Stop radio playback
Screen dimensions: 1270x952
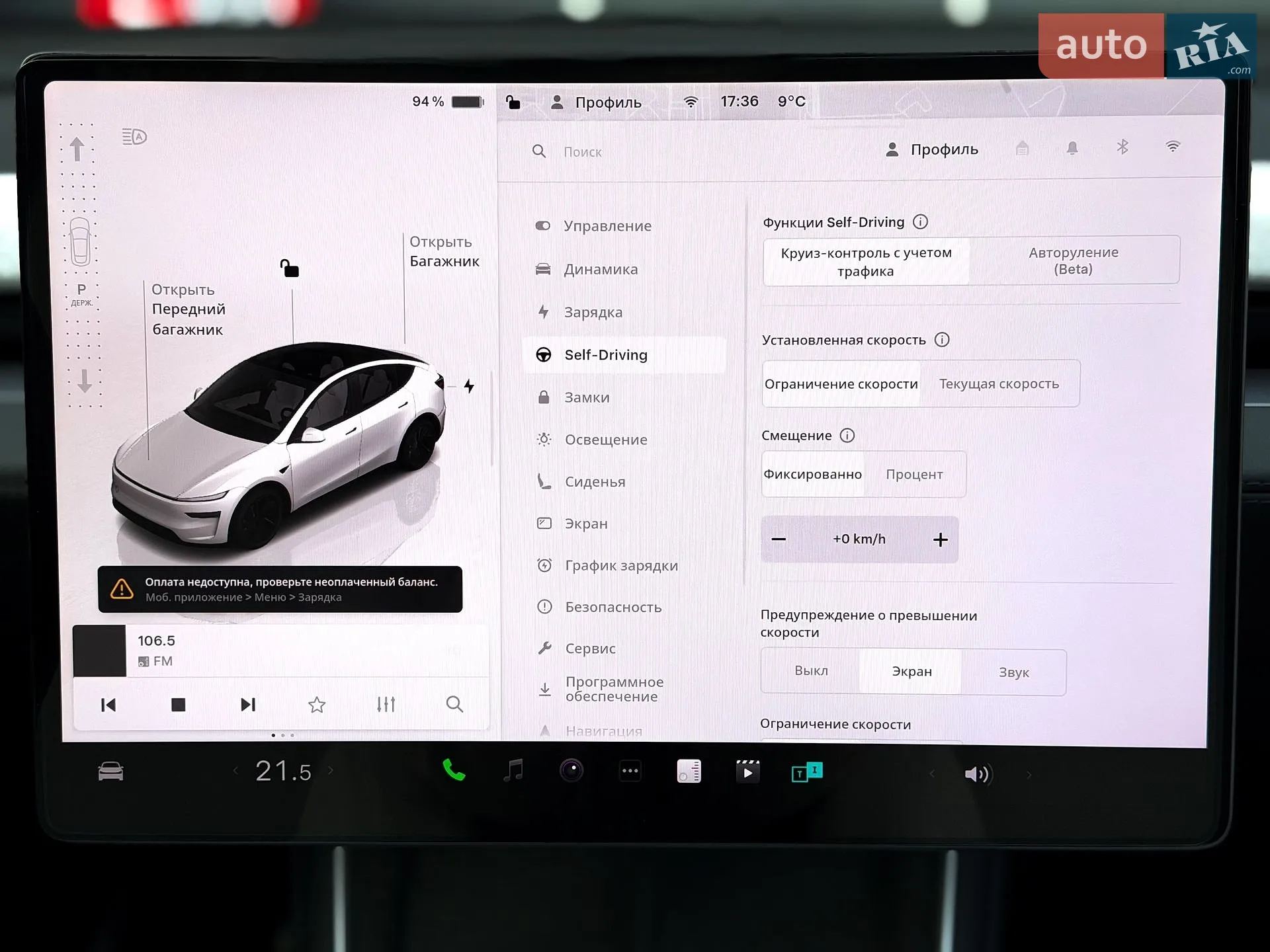click(179, 705)
